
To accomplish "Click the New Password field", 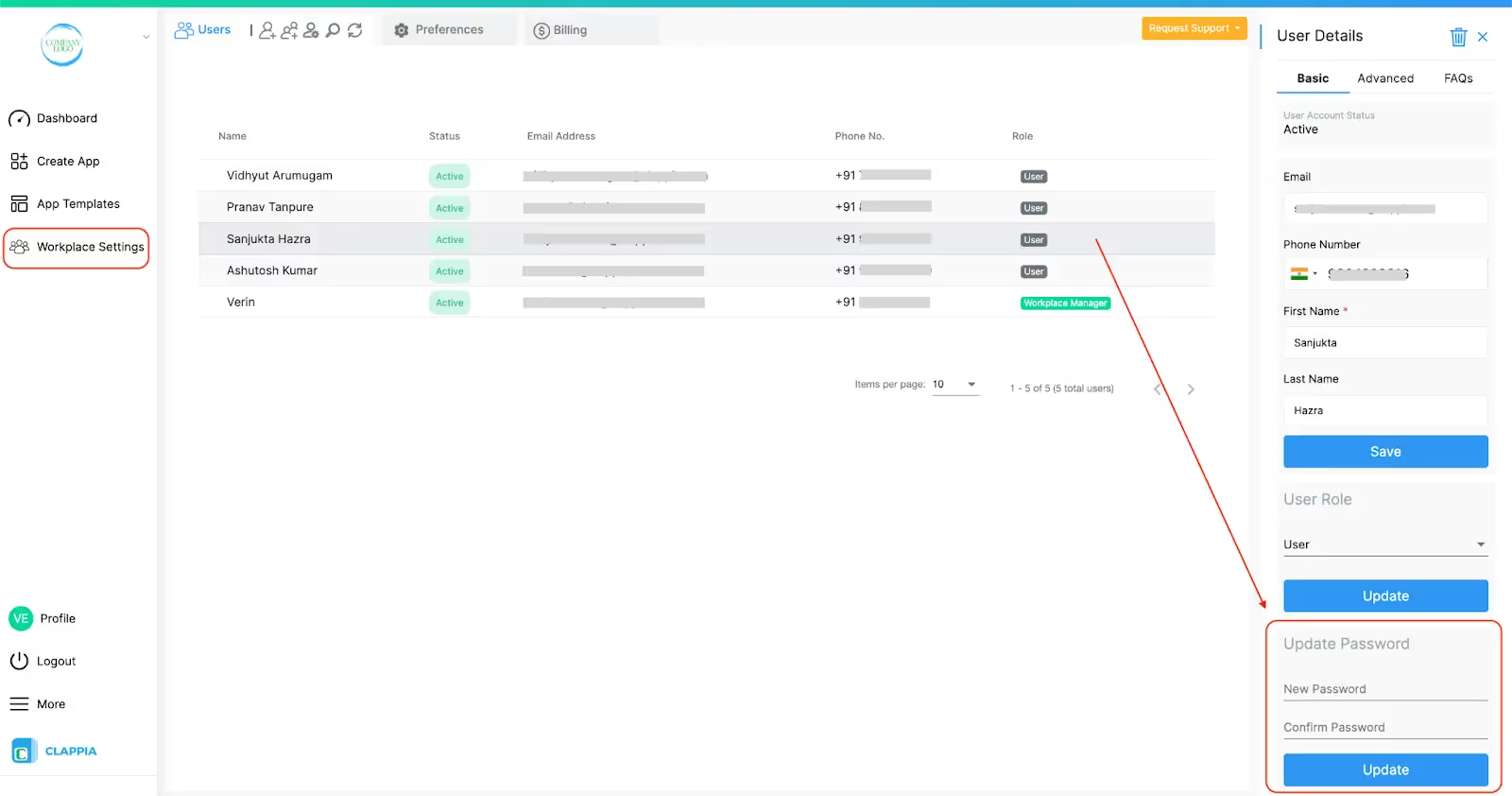I will pyautogui.click(x=1385, y=689).
